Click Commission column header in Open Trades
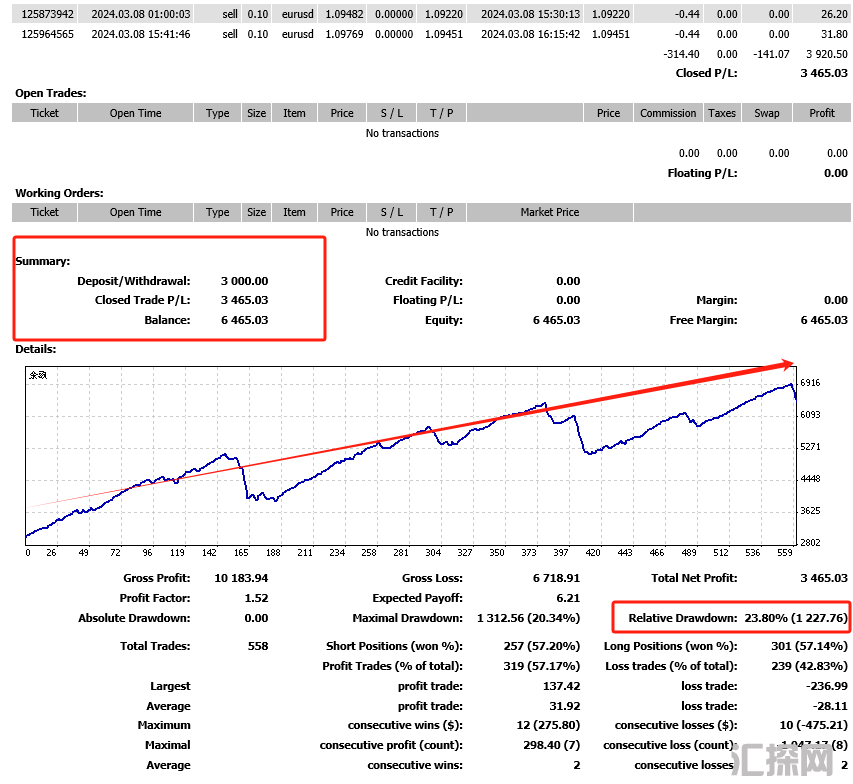Screen dimensions: 853x784 click(668, 113)
